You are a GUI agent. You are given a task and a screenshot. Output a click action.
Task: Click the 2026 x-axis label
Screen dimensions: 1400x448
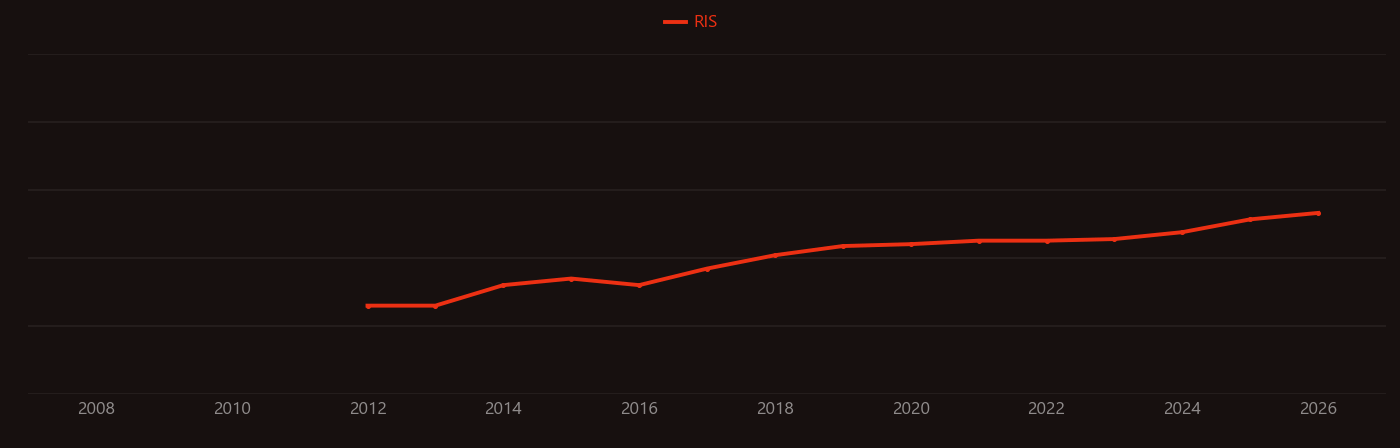point(1318,409)
